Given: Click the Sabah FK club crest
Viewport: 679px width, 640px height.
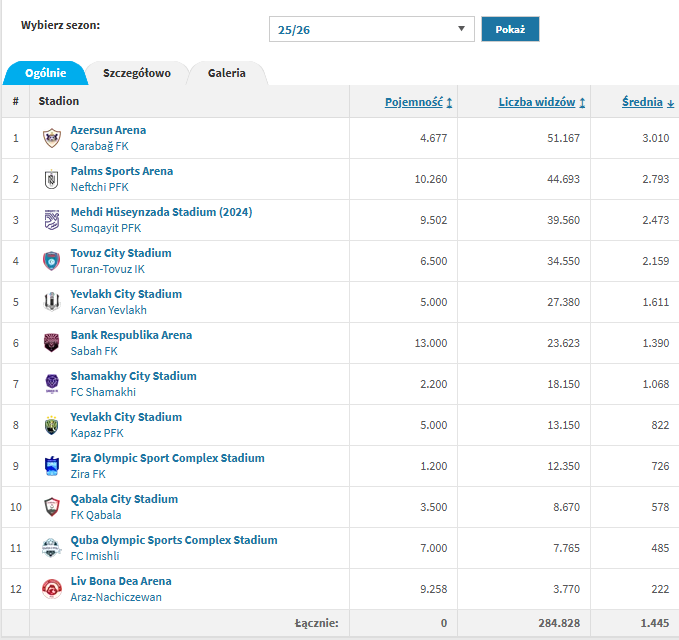Looking at the screenshot, I should [52, 343].
